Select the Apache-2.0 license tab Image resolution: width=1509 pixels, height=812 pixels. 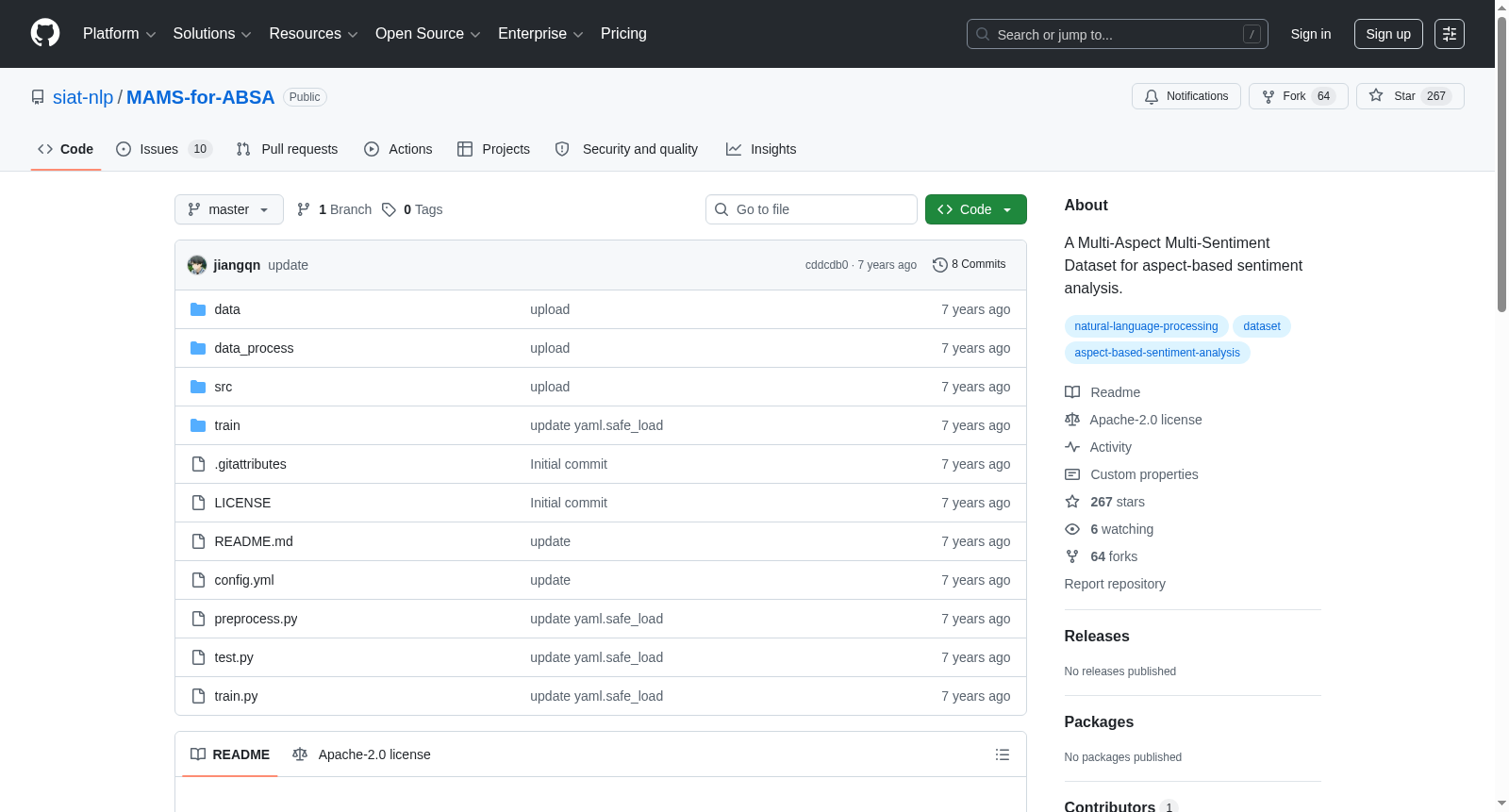coord(361,754)
